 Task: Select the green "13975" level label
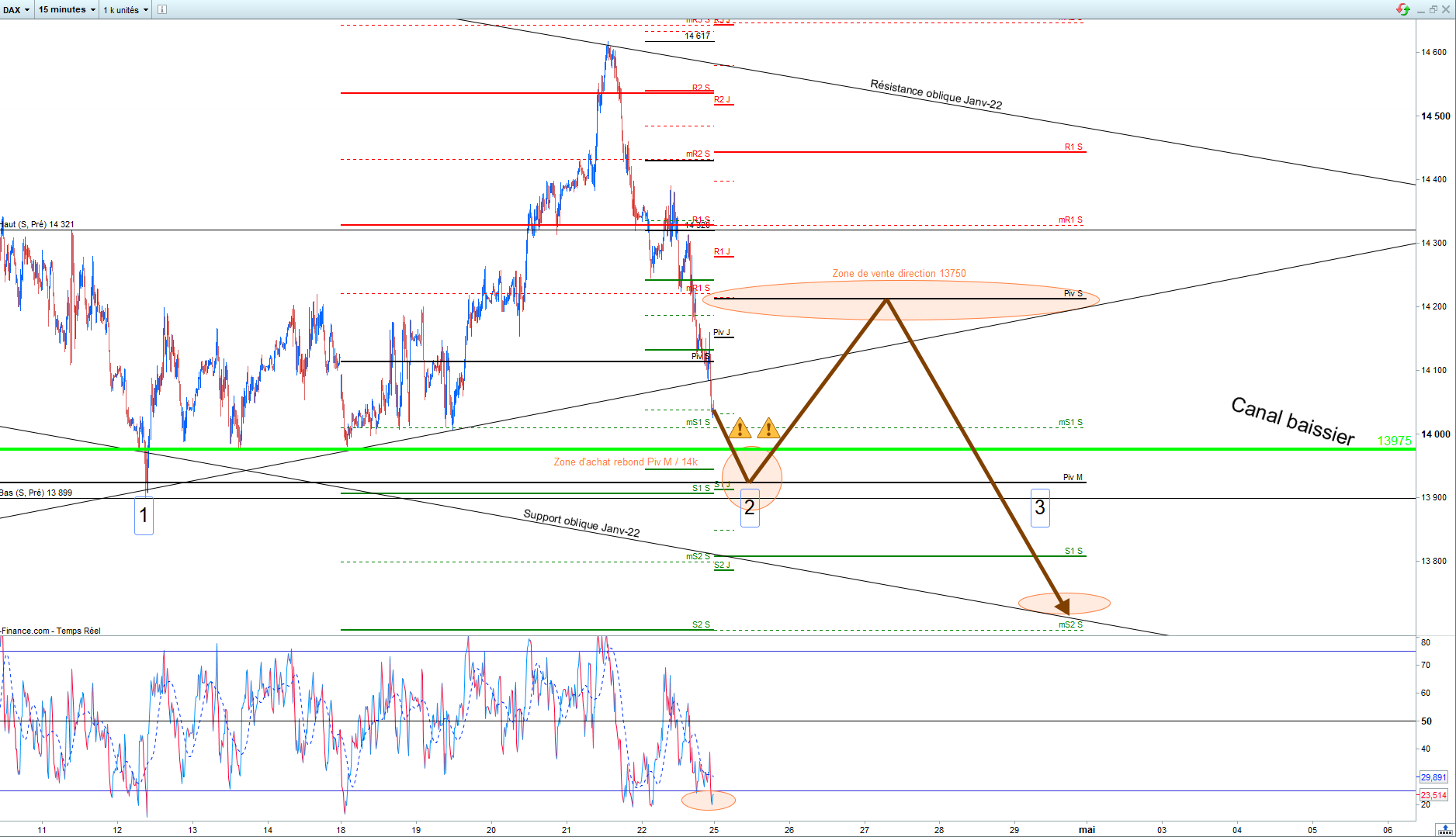click(1394, 441)
